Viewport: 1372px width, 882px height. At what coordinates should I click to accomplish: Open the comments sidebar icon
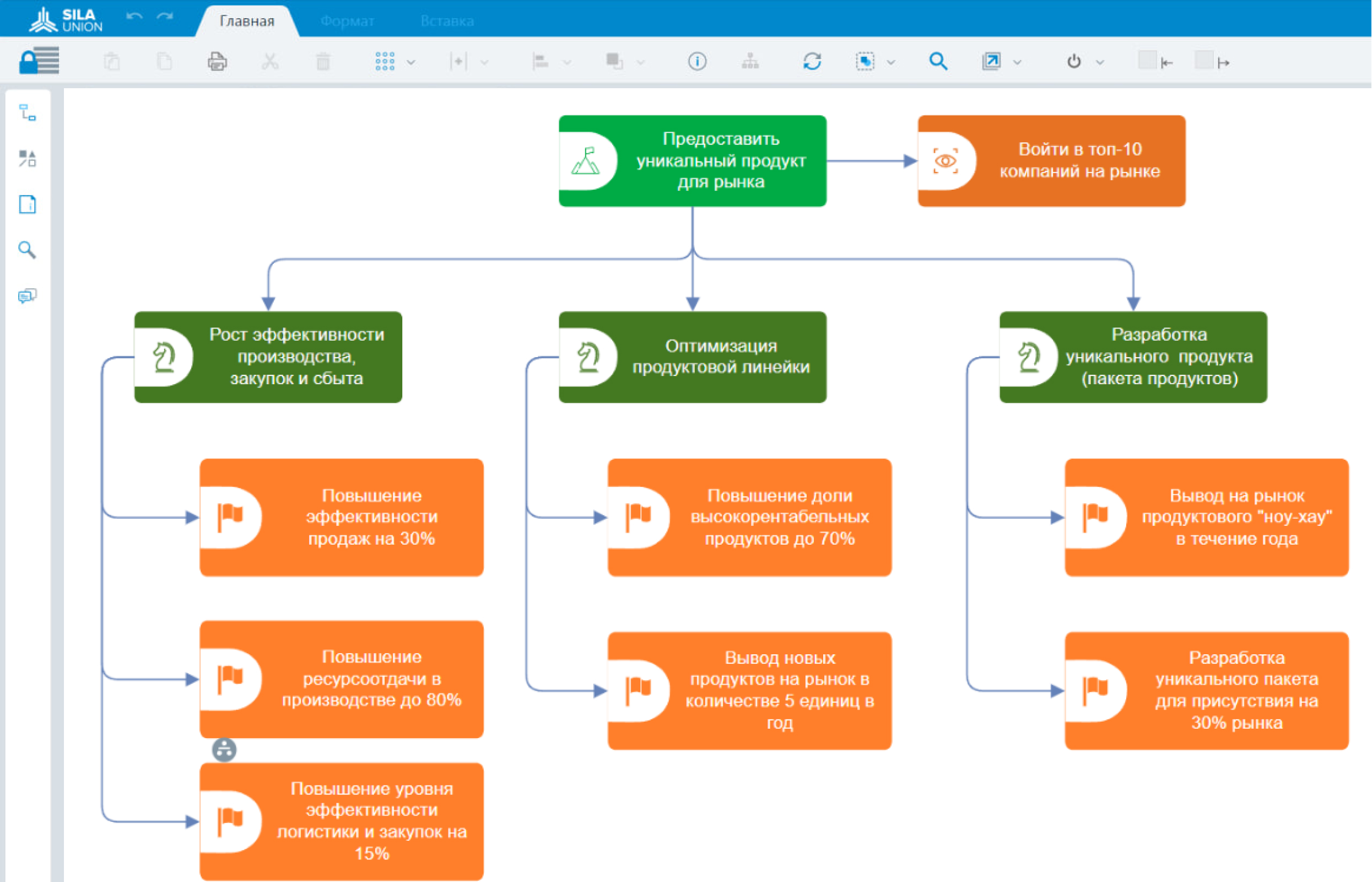(28, 295)
